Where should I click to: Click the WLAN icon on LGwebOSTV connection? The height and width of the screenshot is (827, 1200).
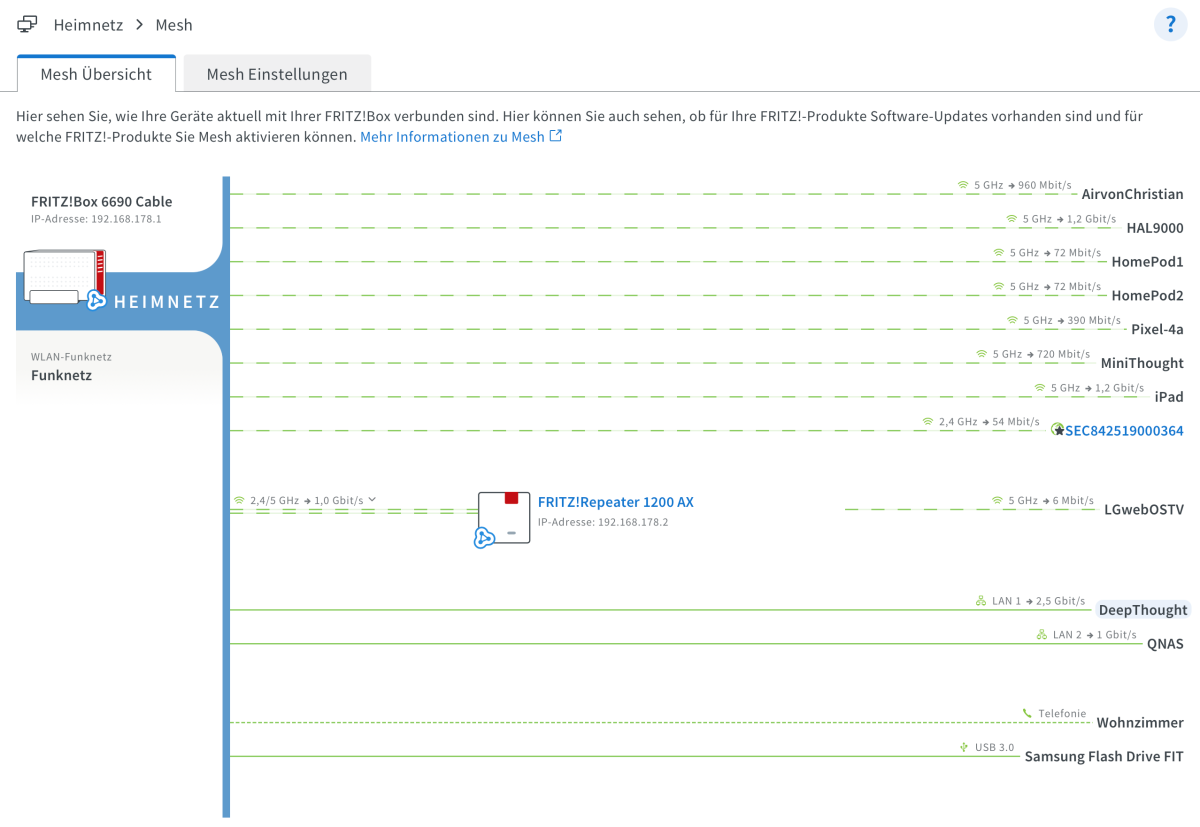click(998, 500)
